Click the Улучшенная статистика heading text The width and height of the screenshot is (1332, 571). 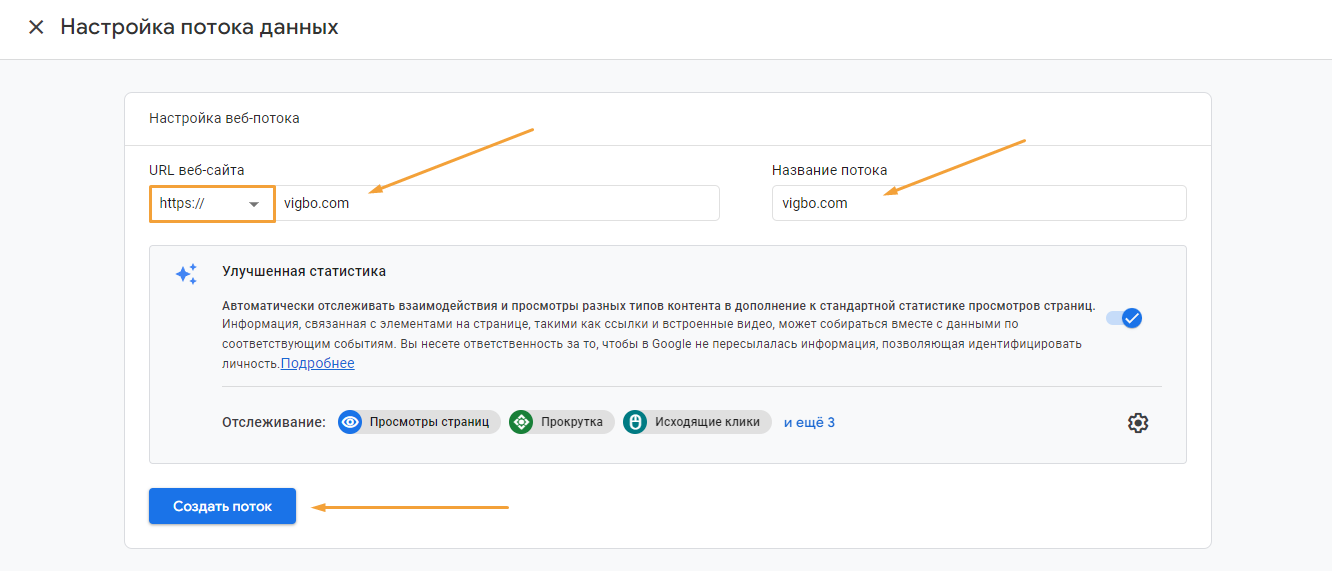click(x=304, y=271)
